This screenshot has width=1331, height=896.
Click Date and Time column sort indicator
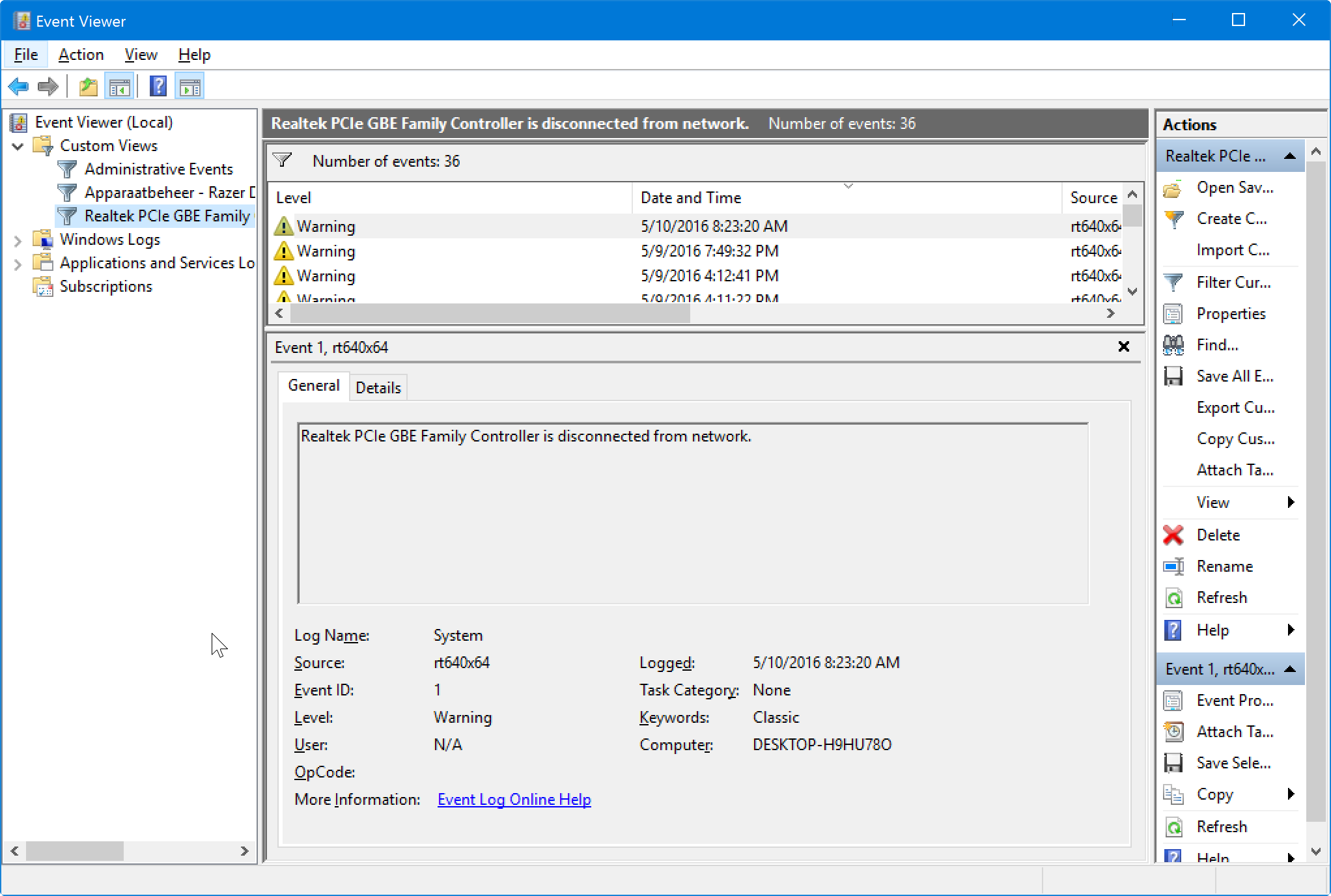pos(848,186)
